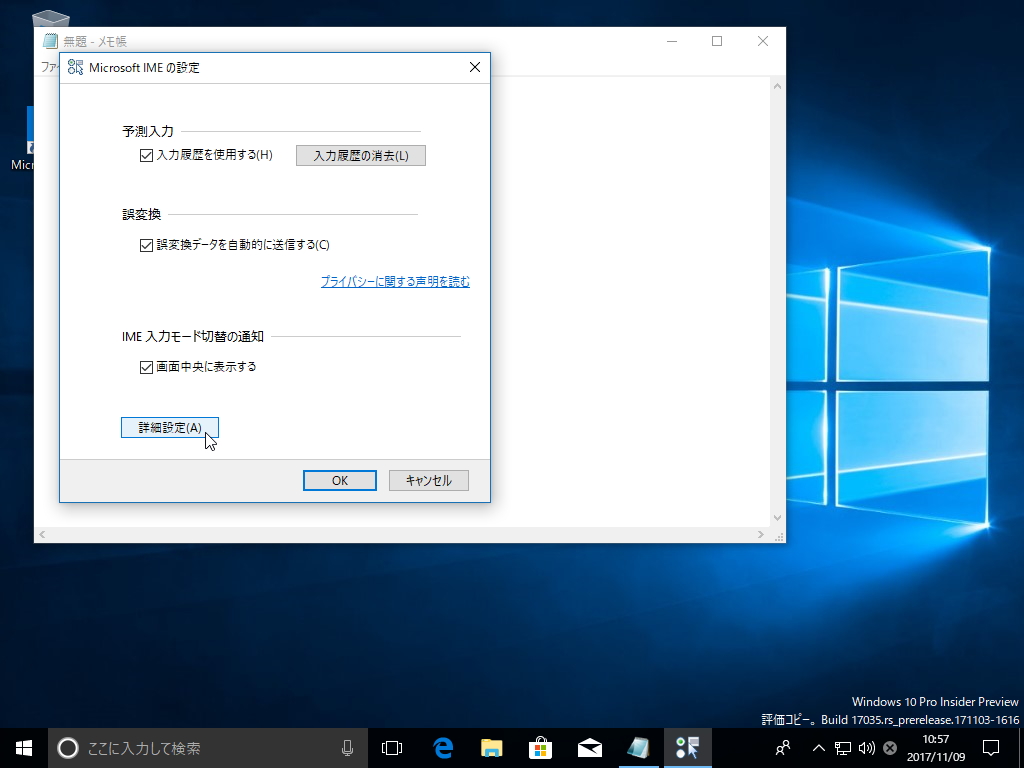
Task: Confirm settings with the OK button
Action: (x=339, y=480)
